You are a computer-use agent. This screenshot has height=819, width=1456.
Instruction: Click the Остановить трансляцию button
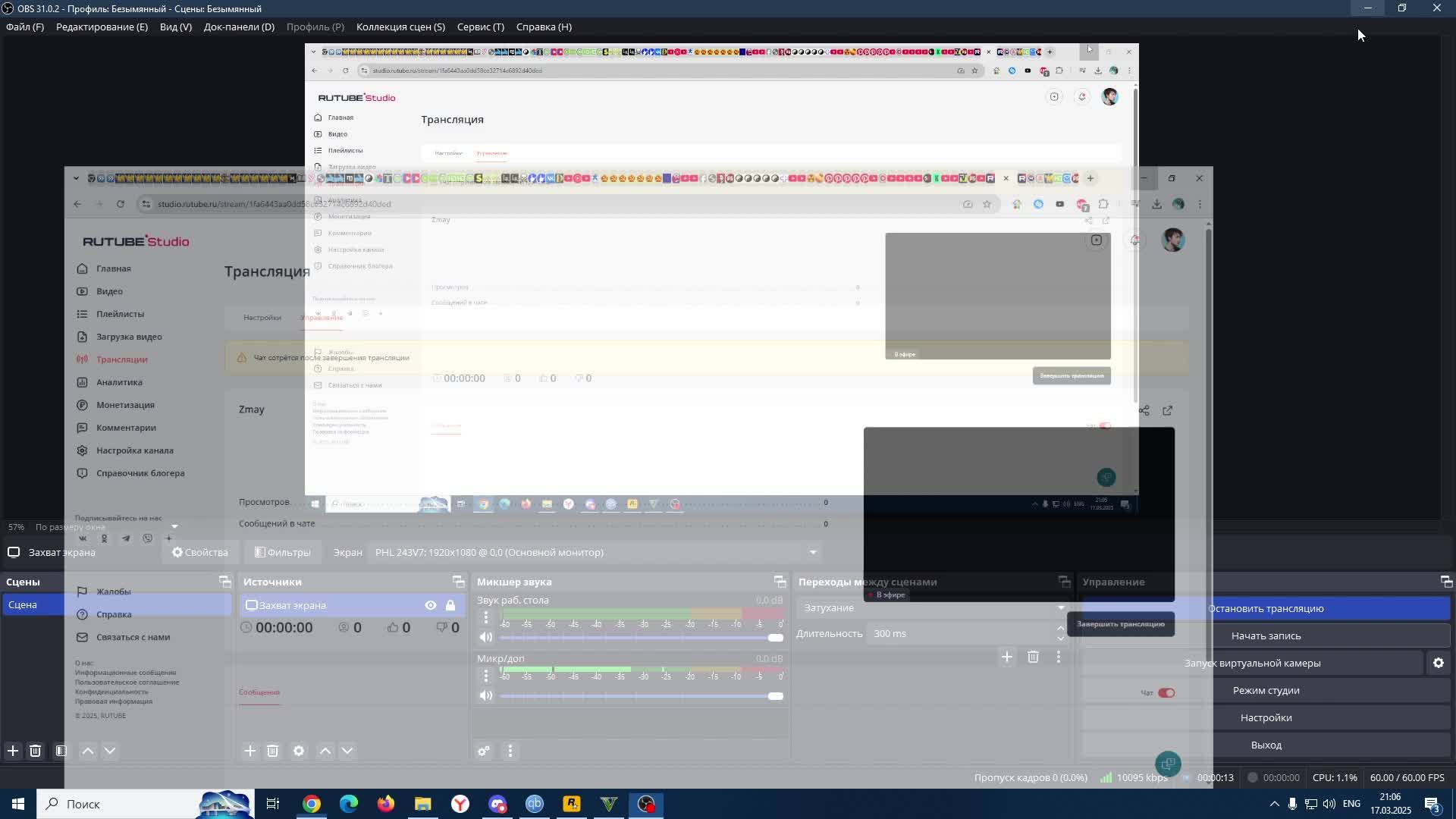point(1265,608)
